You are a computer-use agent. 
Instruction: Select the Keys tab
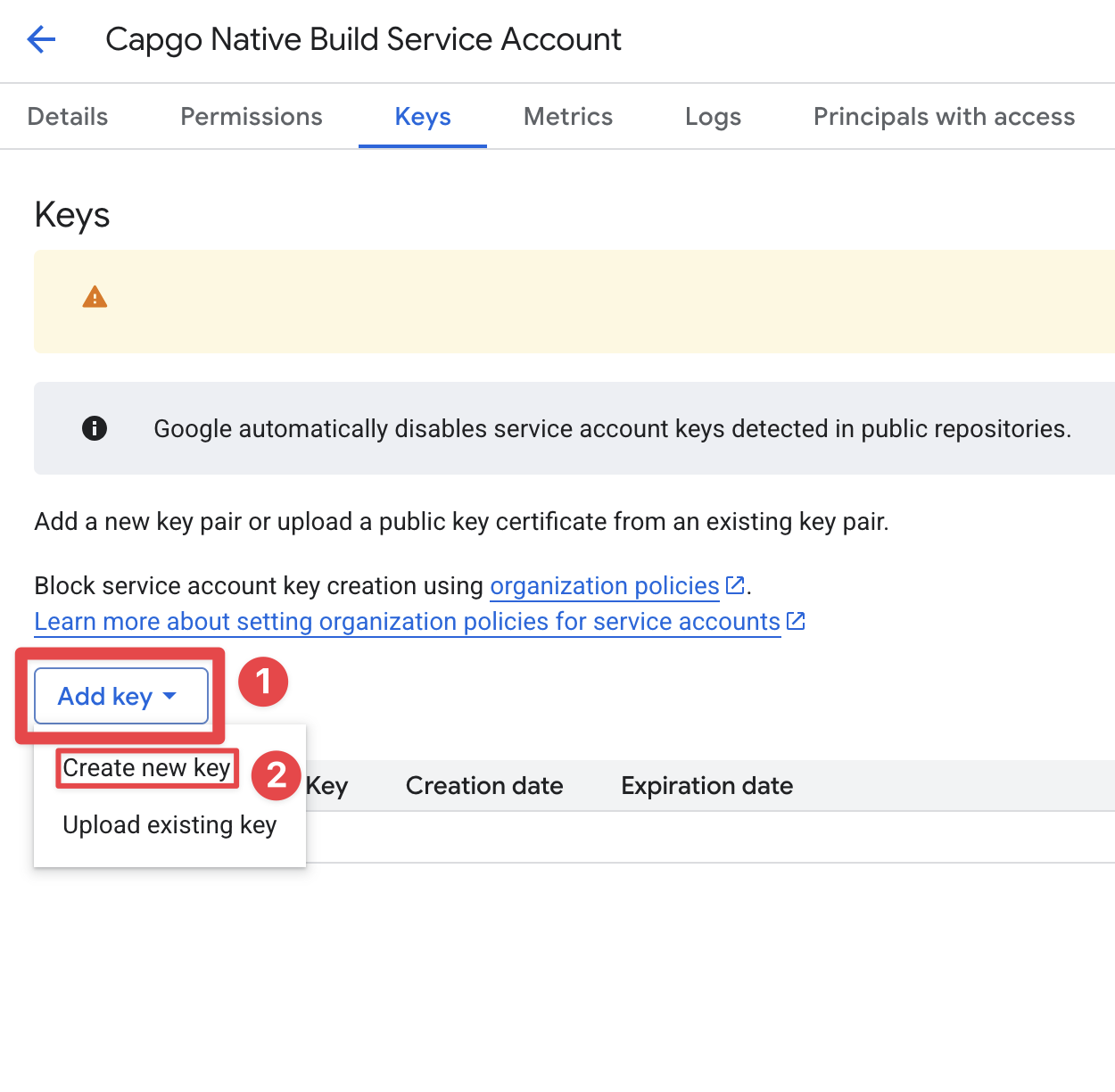(422, 116)
